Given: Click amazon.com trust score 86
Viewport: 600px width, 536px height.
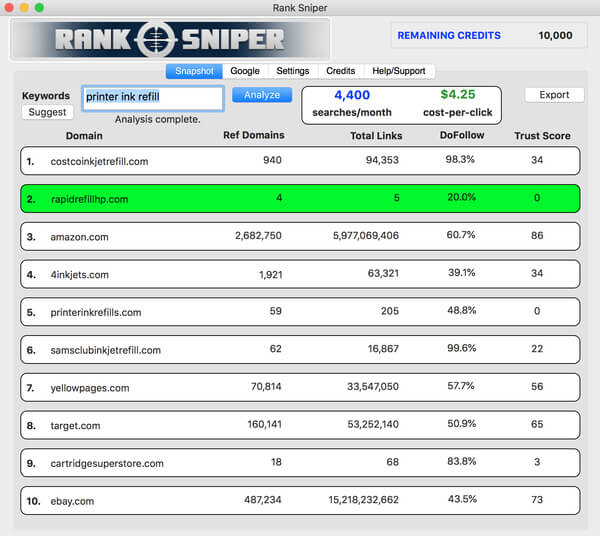Looking at the screenshot, I should pos(537,236).
